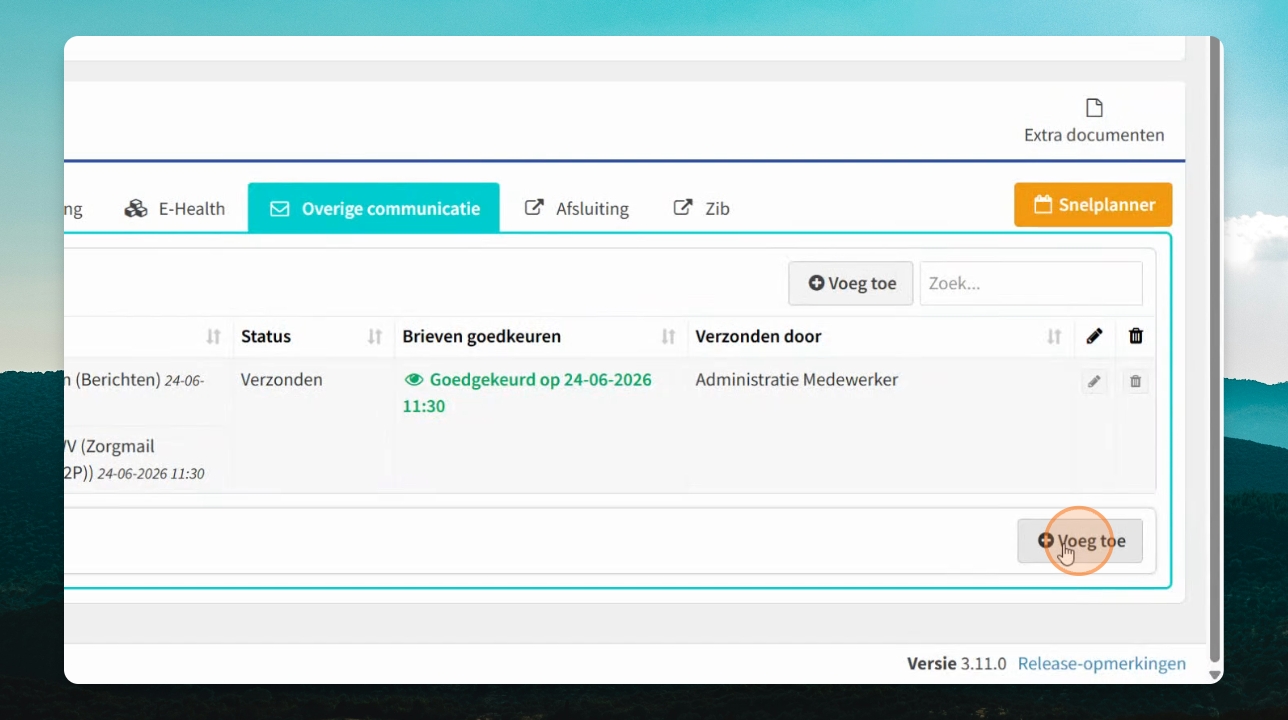Click the trash delete icon in the Administratie Medewerker row
Viewport: 1288px width, 720px height.
point(1135,381)
